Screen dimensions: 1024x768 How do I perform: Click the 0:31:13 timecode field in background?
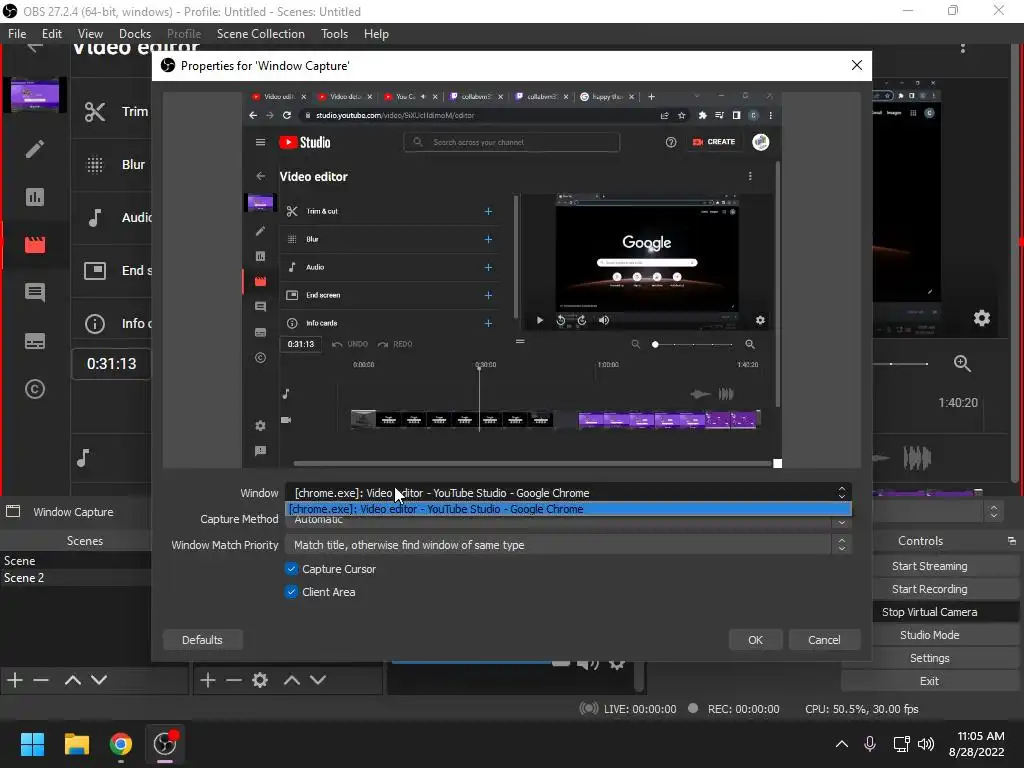pyautogui.click(x=112, y=364)
